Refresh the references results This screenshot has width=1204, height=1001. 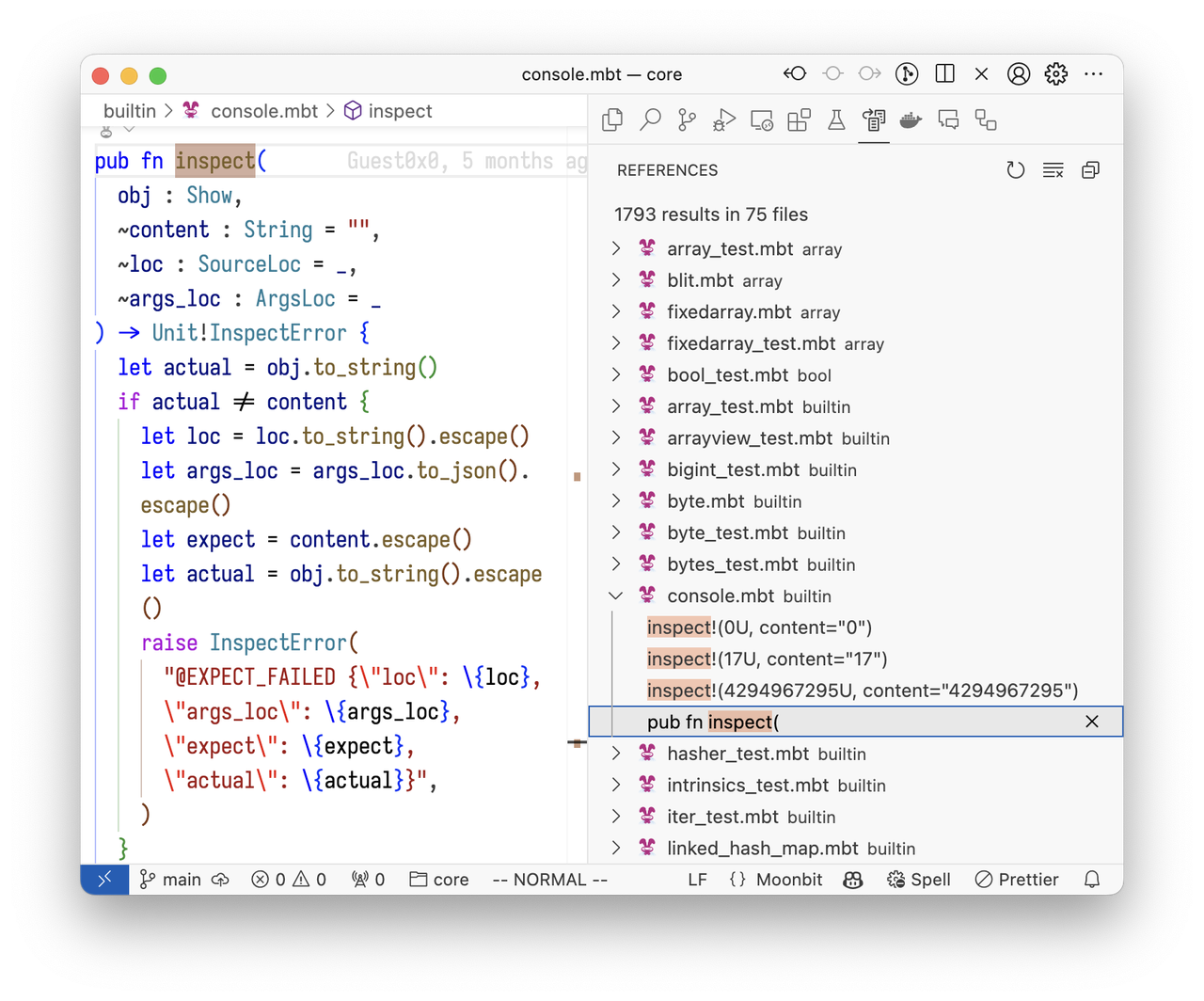[1015, 170]
